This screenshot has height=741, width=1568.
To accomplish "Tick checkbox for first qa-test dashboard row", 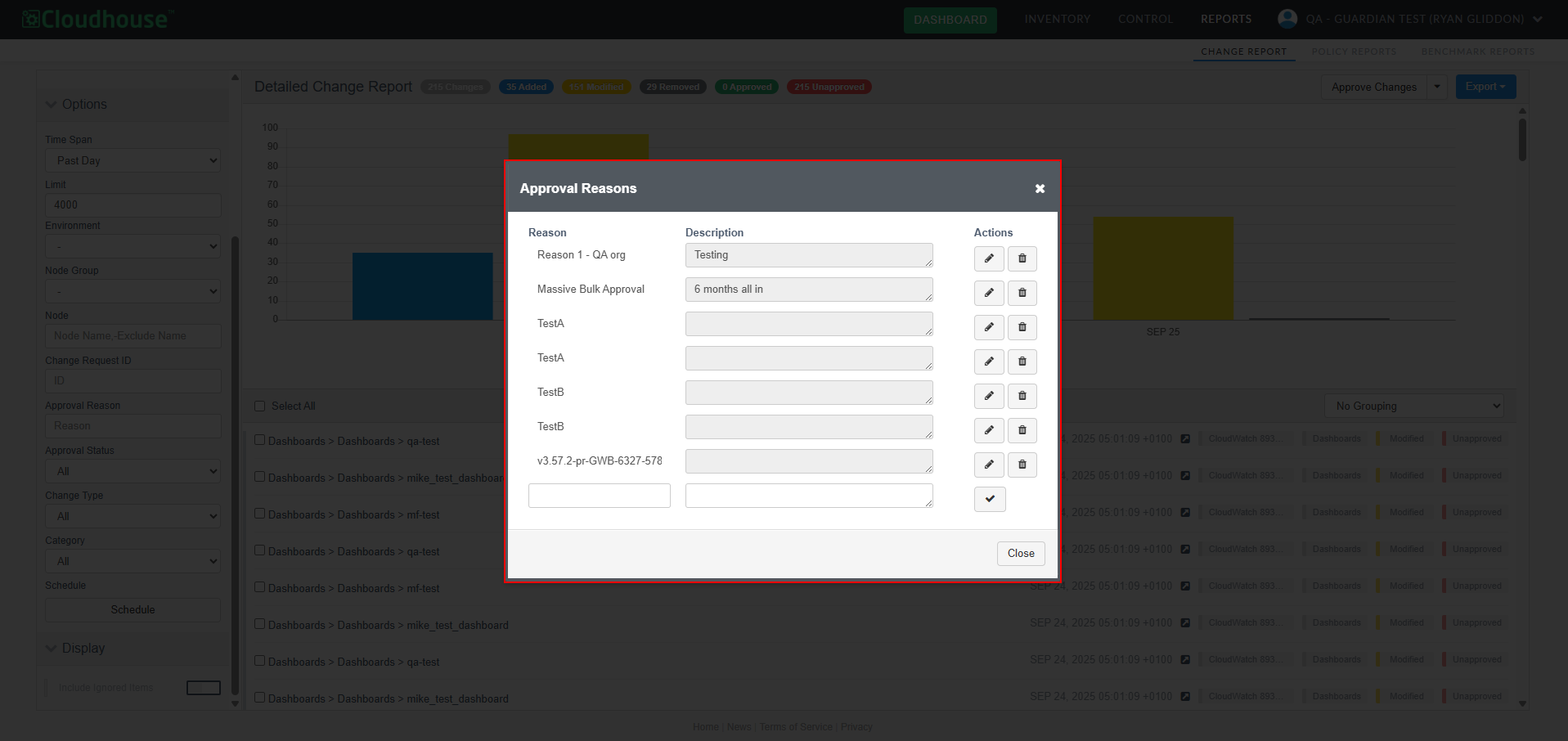I will 260,440.
